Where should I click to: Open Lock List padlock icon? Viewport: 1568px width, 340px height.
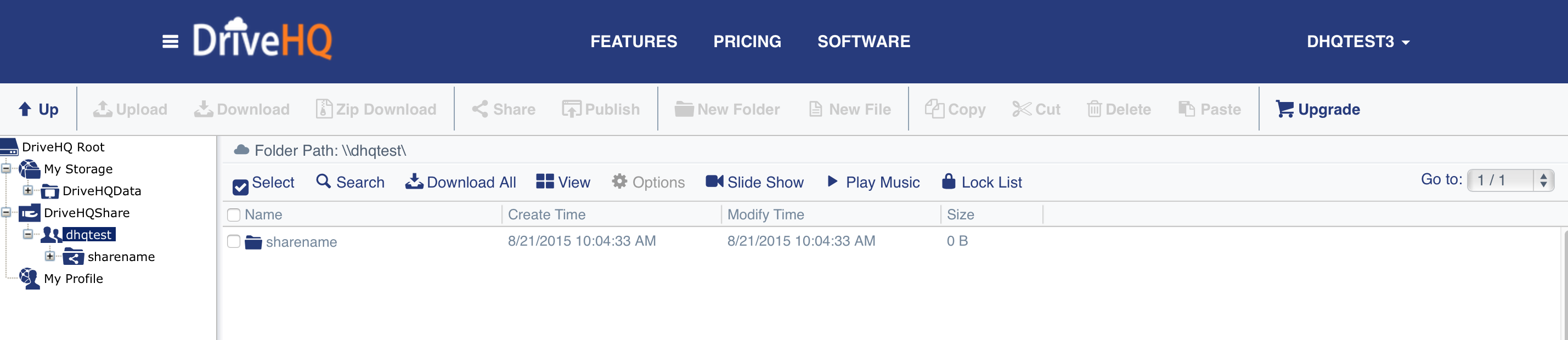pos(949,182)
